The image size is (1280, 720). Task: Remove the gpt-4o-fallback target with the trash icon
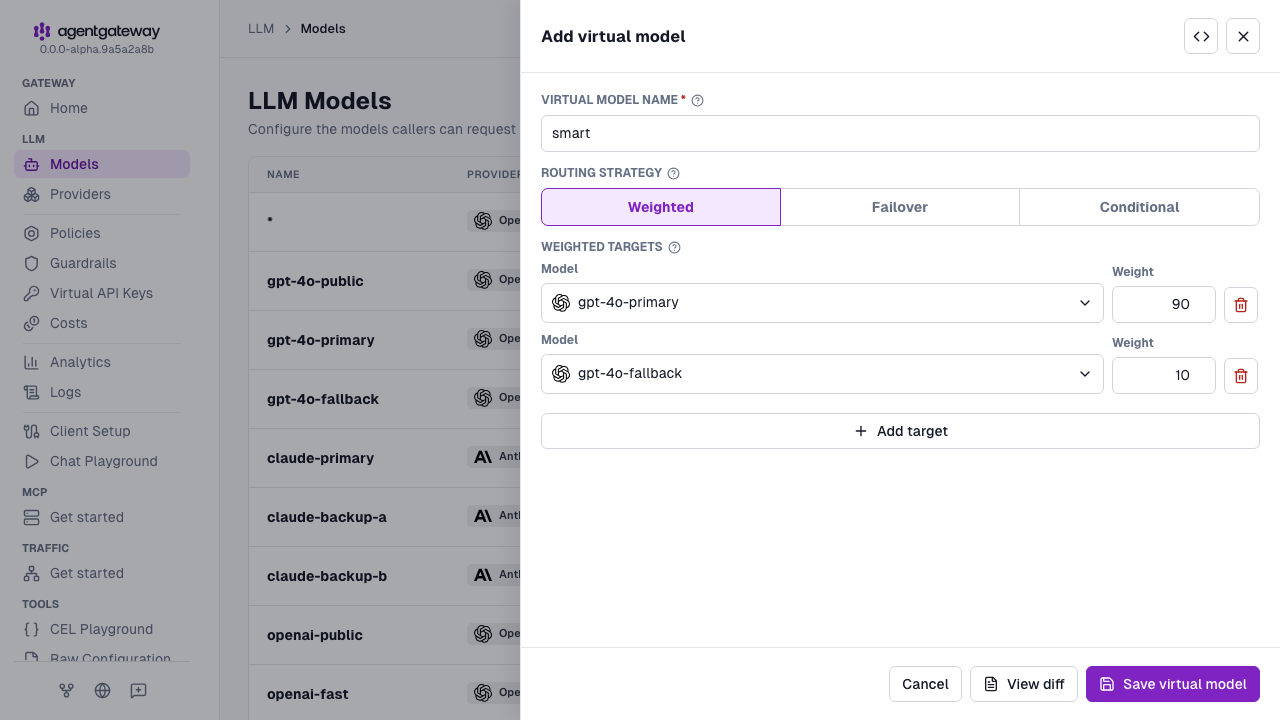1241,375
